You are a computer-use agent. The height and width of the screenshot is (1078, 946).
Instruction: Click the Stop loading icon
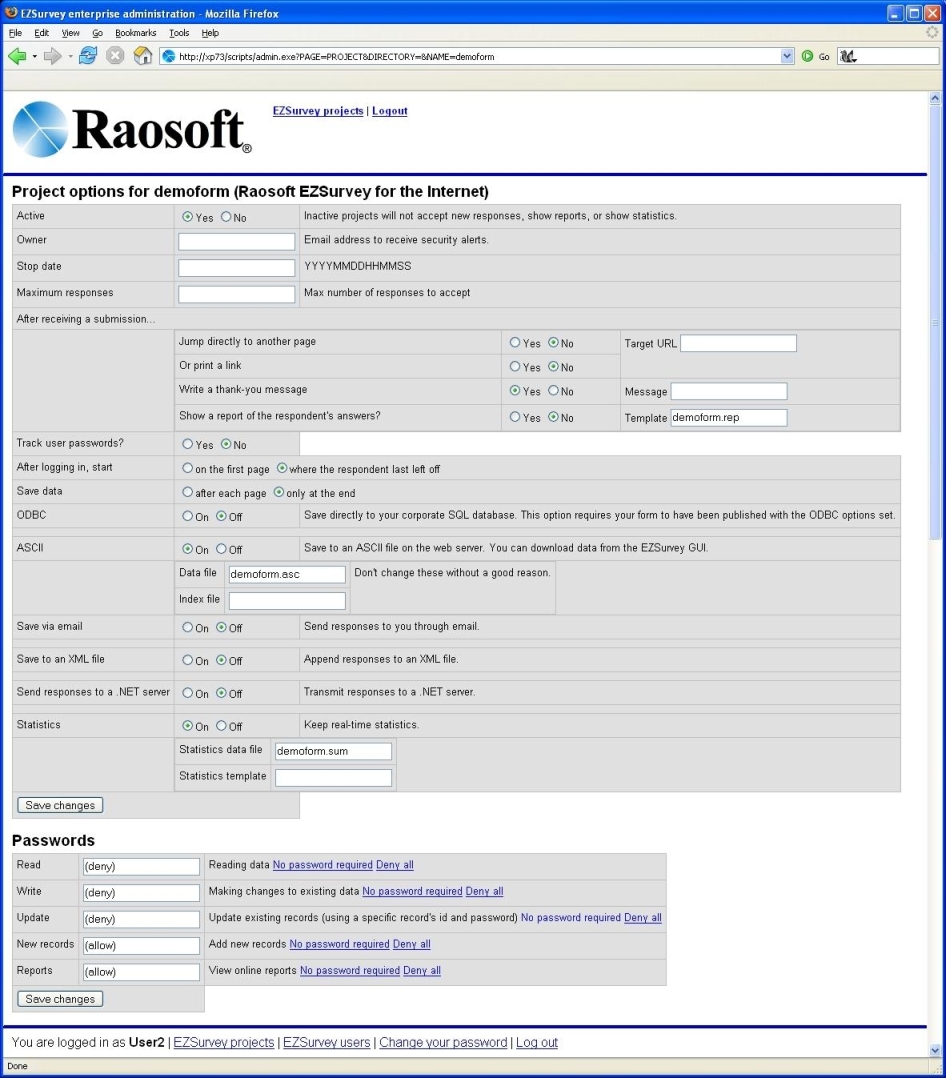(x=115, y=56)
